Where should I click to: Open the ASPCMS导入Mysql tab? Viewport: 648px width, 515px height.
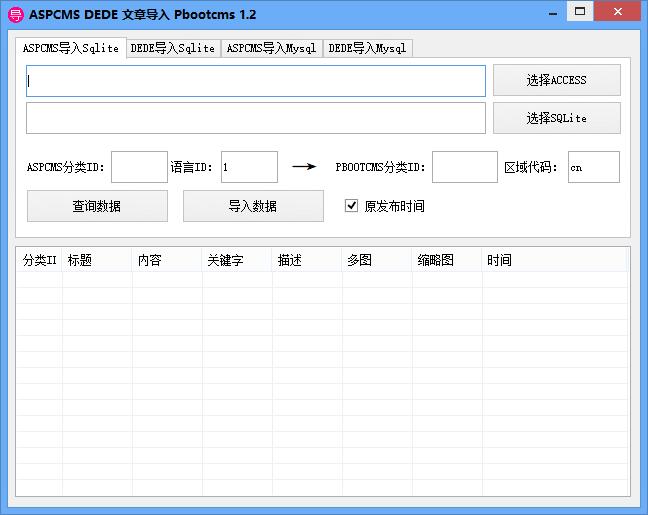coord(271,48)
